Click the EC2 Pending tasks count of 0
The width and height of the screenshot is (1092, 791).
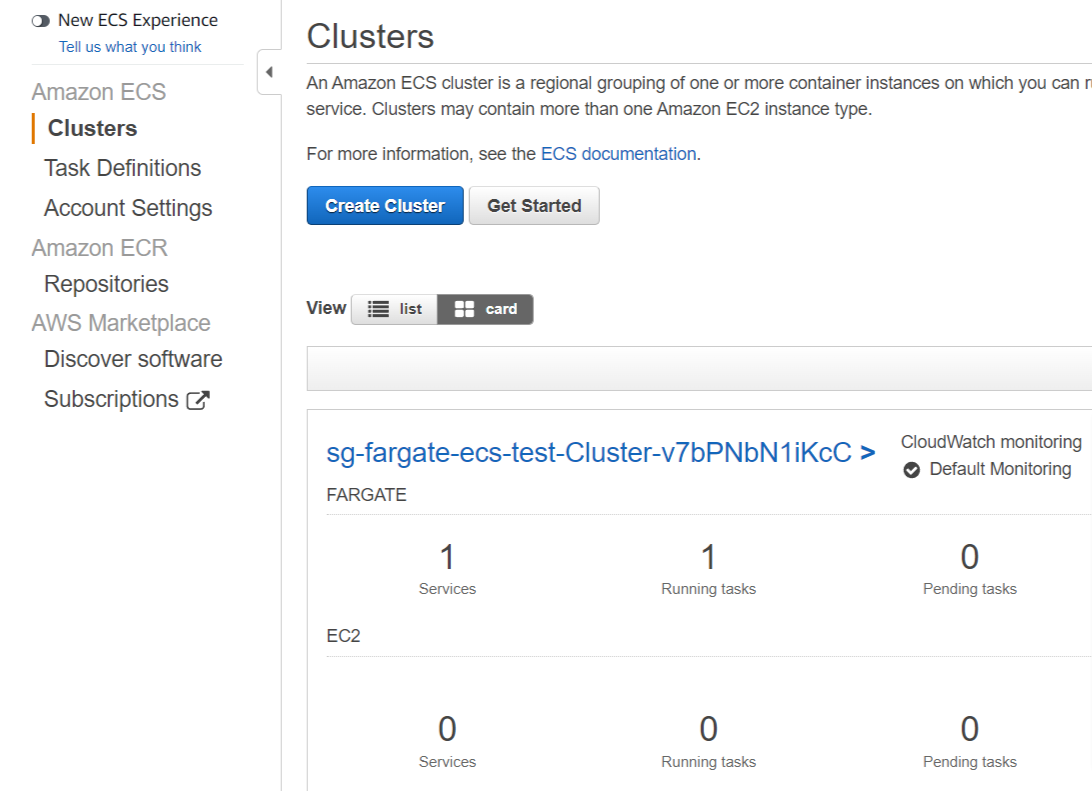[x=969, y=729]
